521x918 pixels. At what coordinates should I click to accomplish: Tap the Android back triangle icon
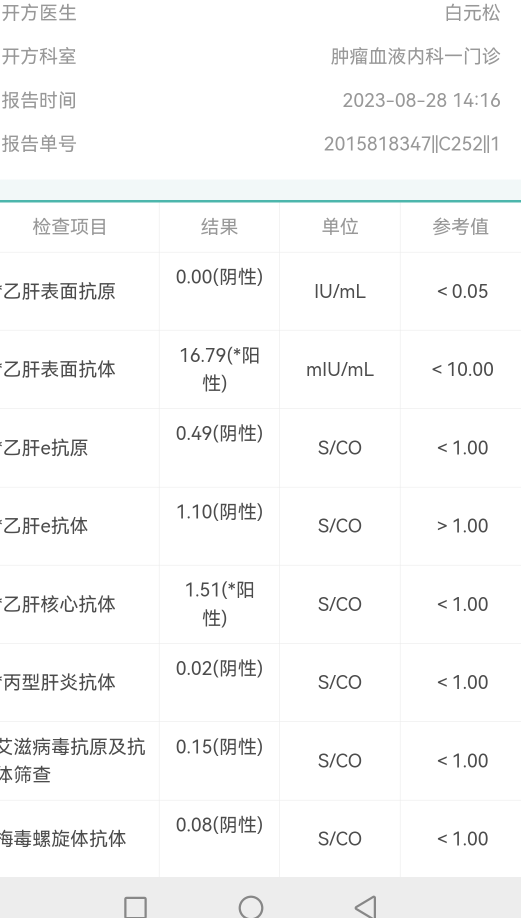pyautogui.click(x=366, y=906)
